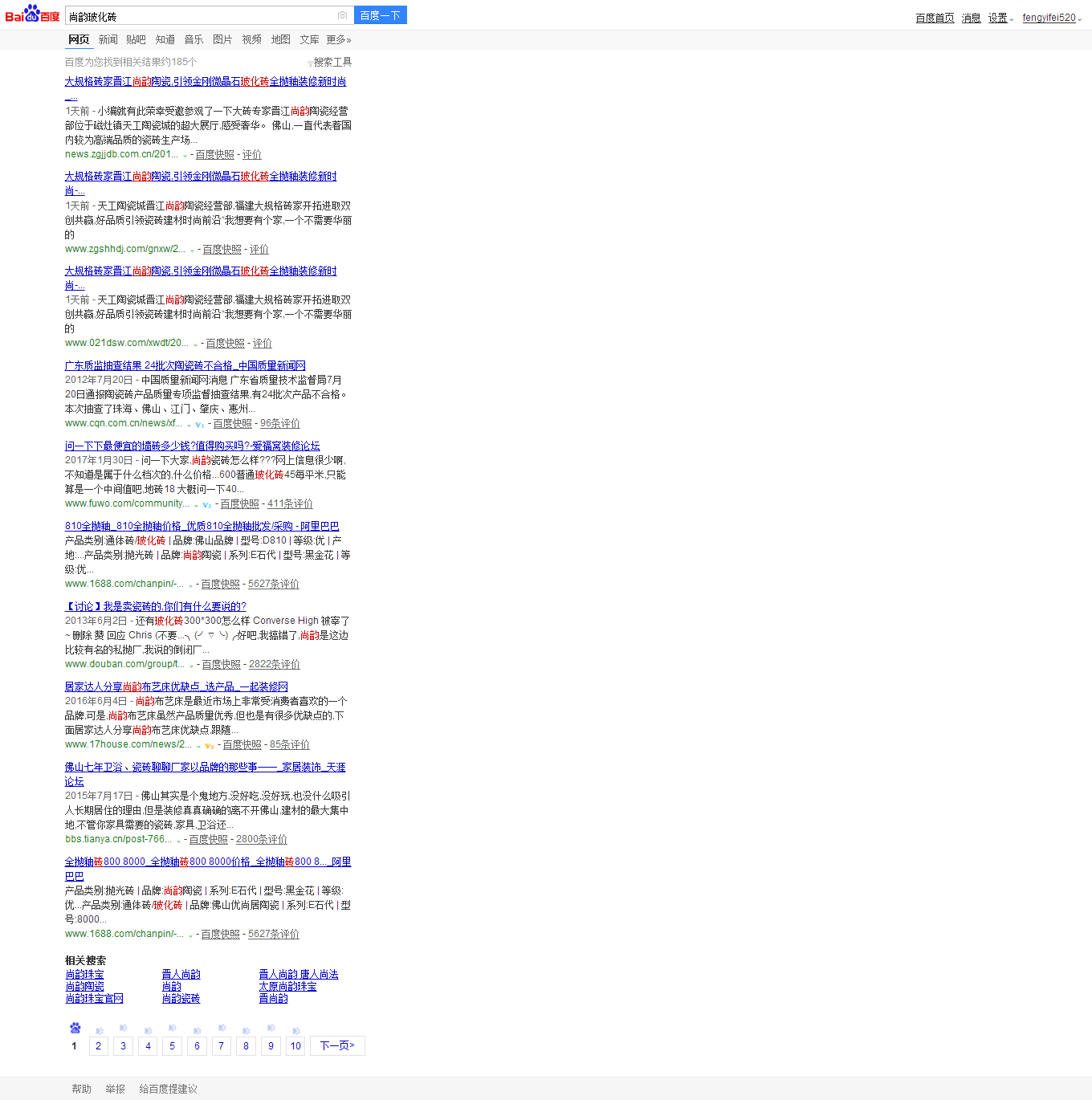Expand arrow beside www.021dsw.com URL
The width and height of the screenshot is (1092, 1100).
(195, 344)
